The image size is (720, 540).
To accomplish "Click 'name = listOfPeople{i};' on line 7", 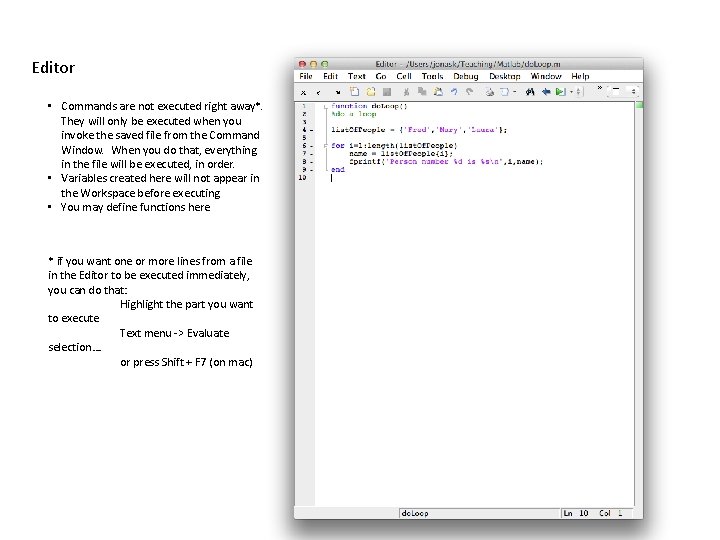I will (x=400, y=154).
